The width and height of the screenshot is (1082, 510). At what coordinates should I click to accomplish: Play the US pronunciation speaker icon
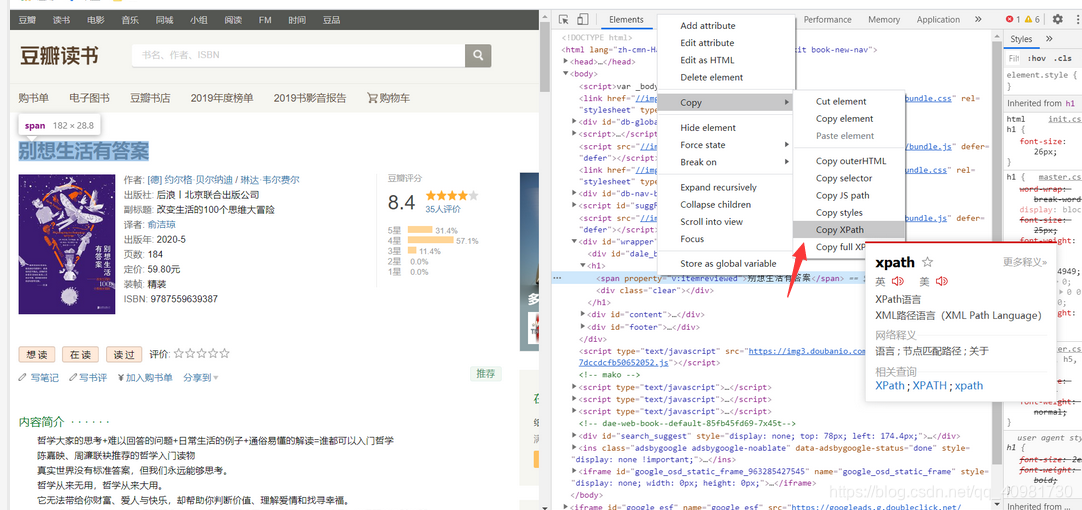tap(942, 282)
